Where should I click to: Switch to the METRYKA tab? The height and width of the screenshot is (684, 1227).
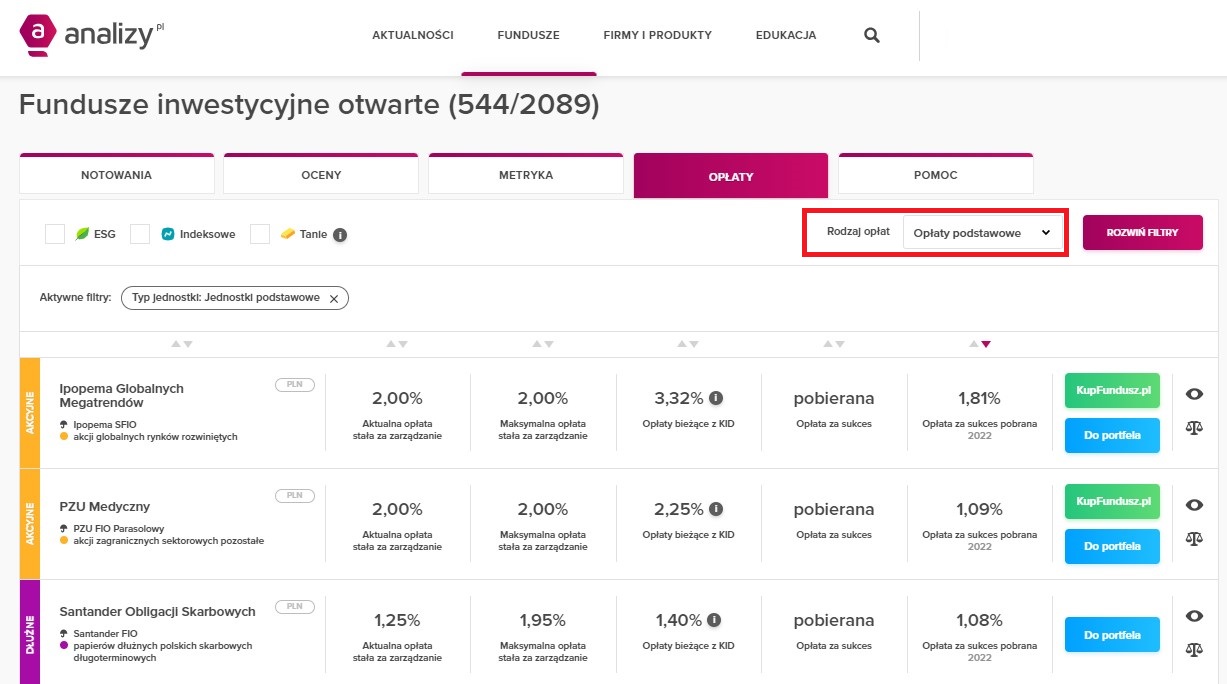[526, 175]
